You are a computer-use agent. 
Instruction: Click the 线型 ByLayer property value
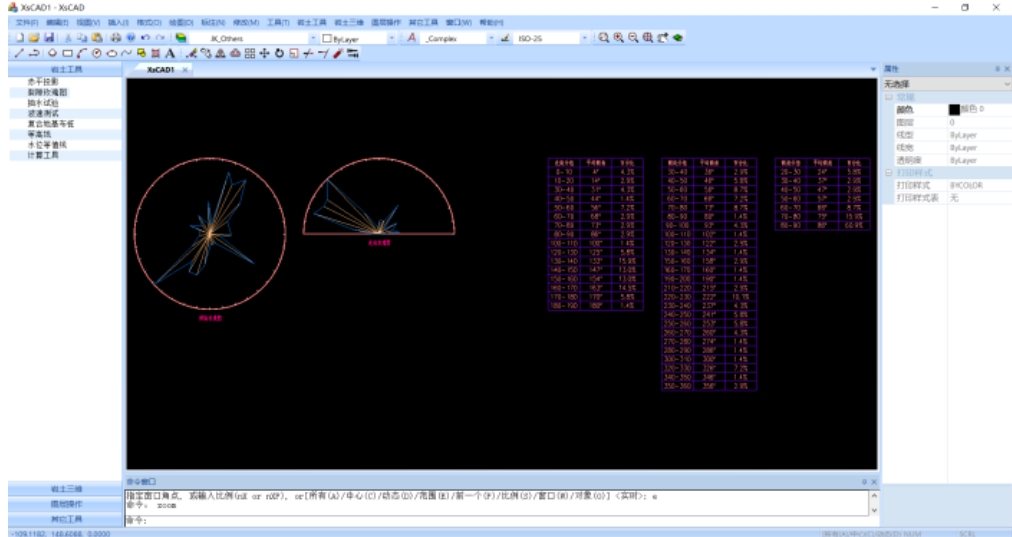click(963, 135)
